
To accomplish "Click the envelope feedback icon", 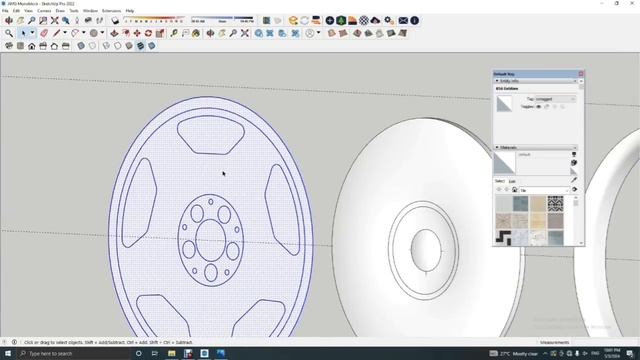I will (x=403, y=20).
